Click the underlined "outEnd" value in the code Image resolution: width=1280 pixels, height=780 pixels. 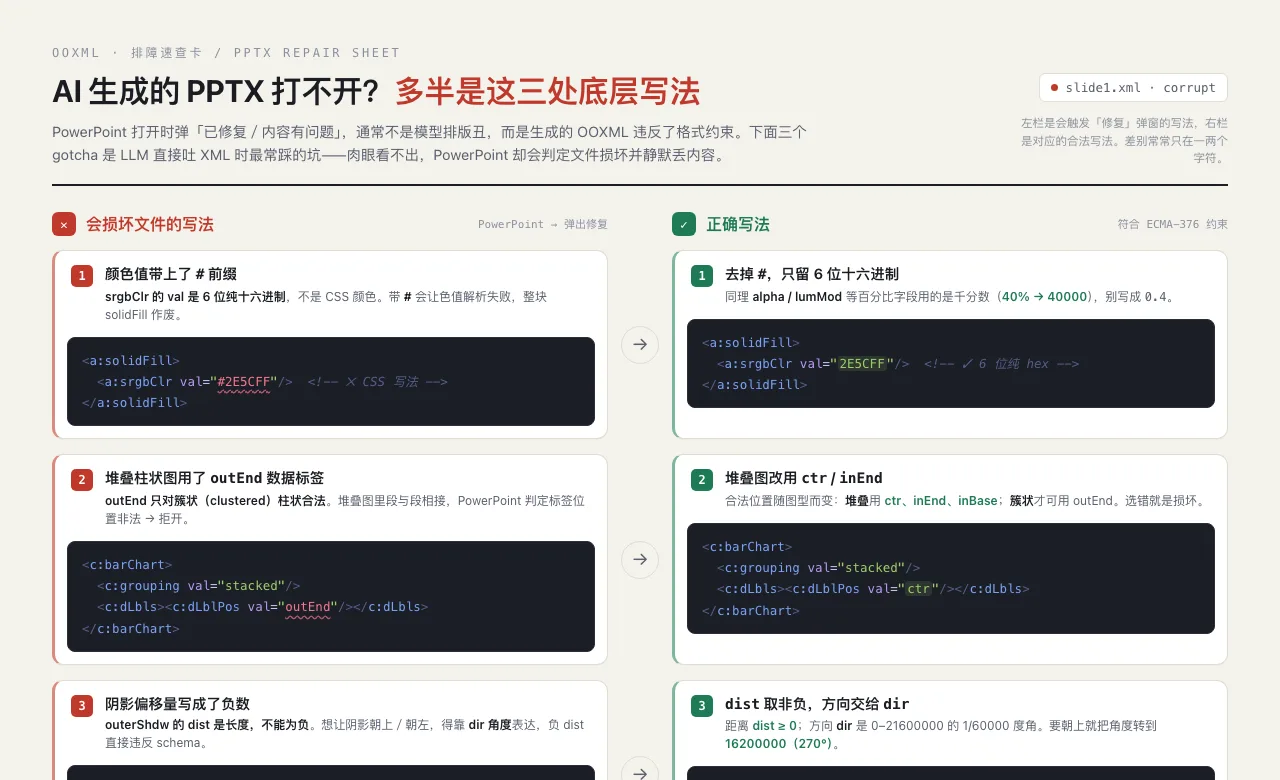pyautogui.click(x=308, y=607)
